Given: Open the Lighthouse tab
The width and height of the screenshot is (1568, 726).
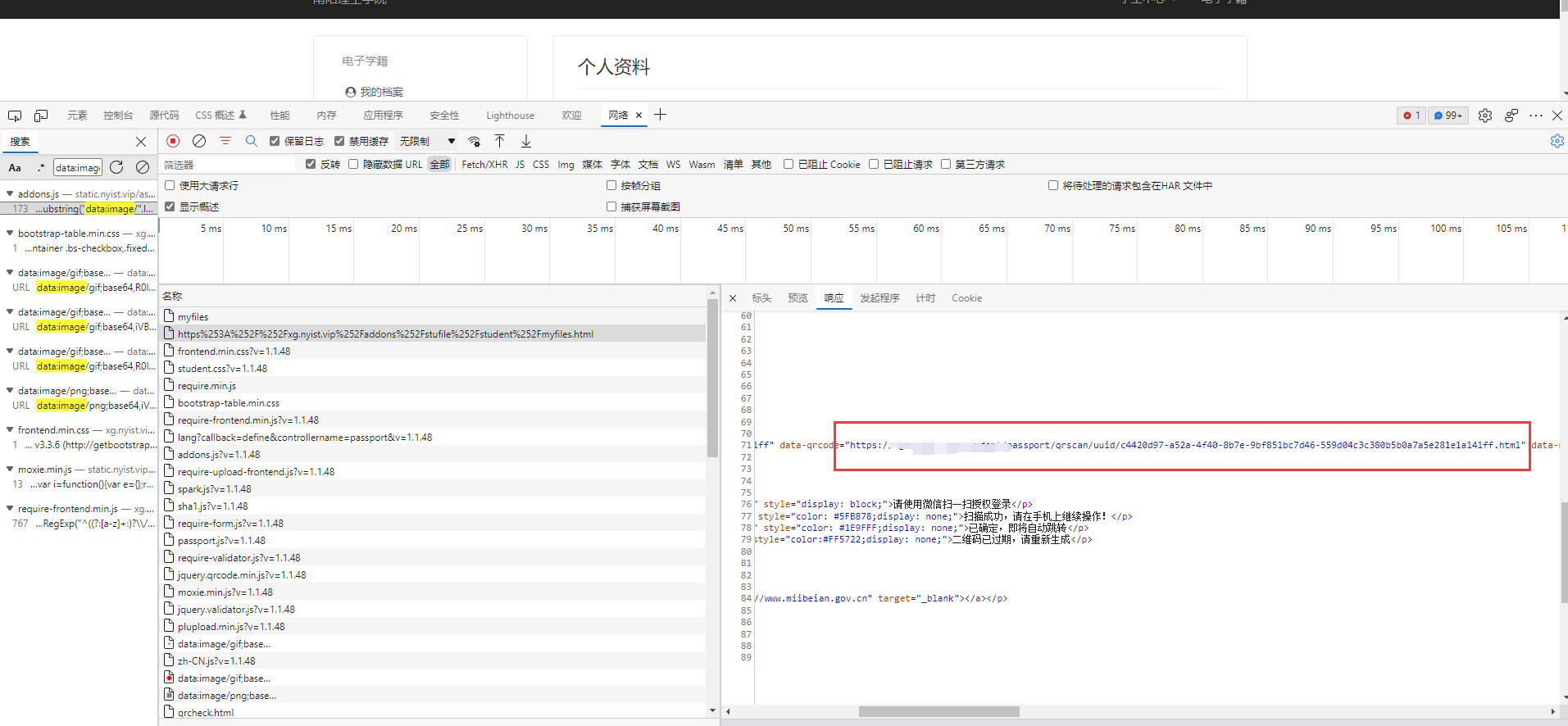Looking at the screenshot, I should (510, 116).
